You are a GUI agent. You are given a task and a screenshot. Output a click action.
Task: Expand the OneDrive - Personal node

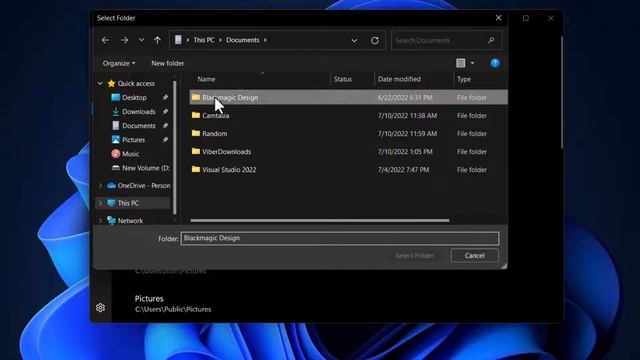(x=100, y=185)
